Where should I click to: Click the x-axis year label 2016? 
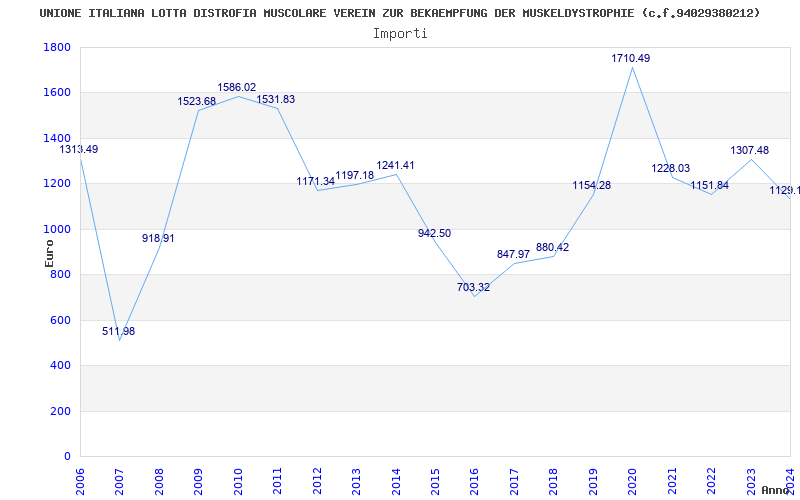pos(475,481)
